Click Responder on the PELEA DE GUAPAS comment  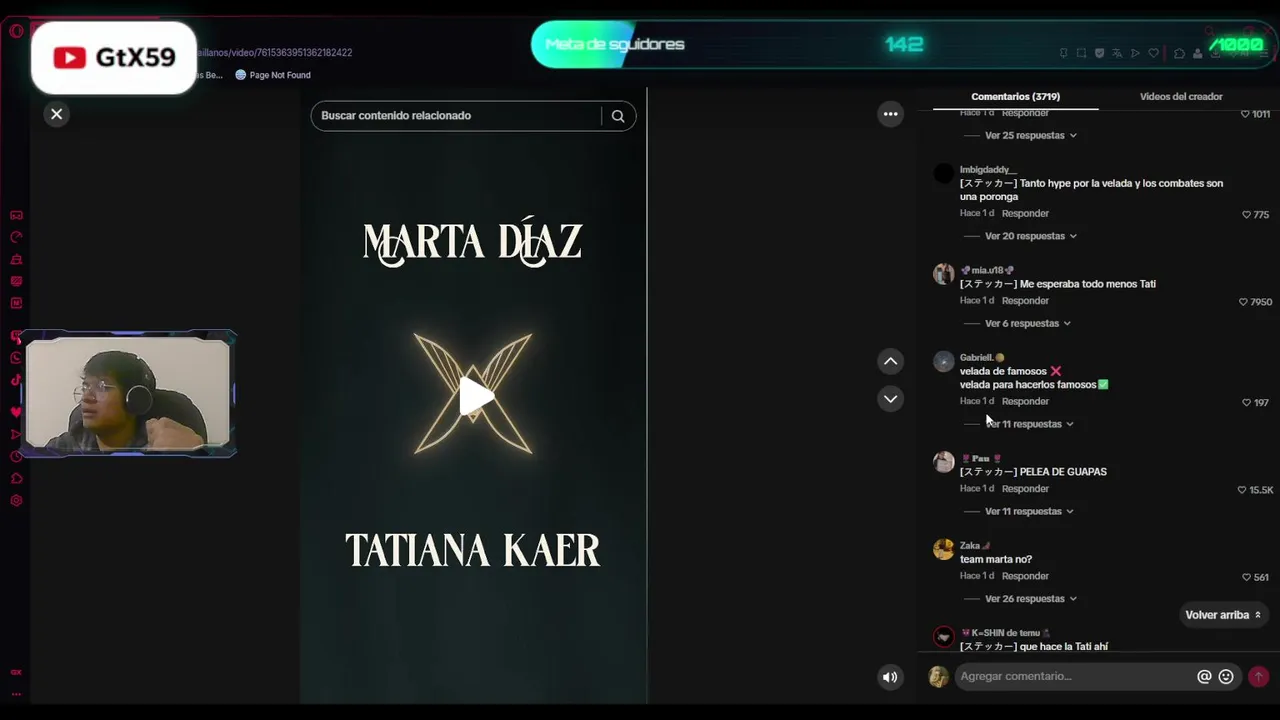(1025, 488)
